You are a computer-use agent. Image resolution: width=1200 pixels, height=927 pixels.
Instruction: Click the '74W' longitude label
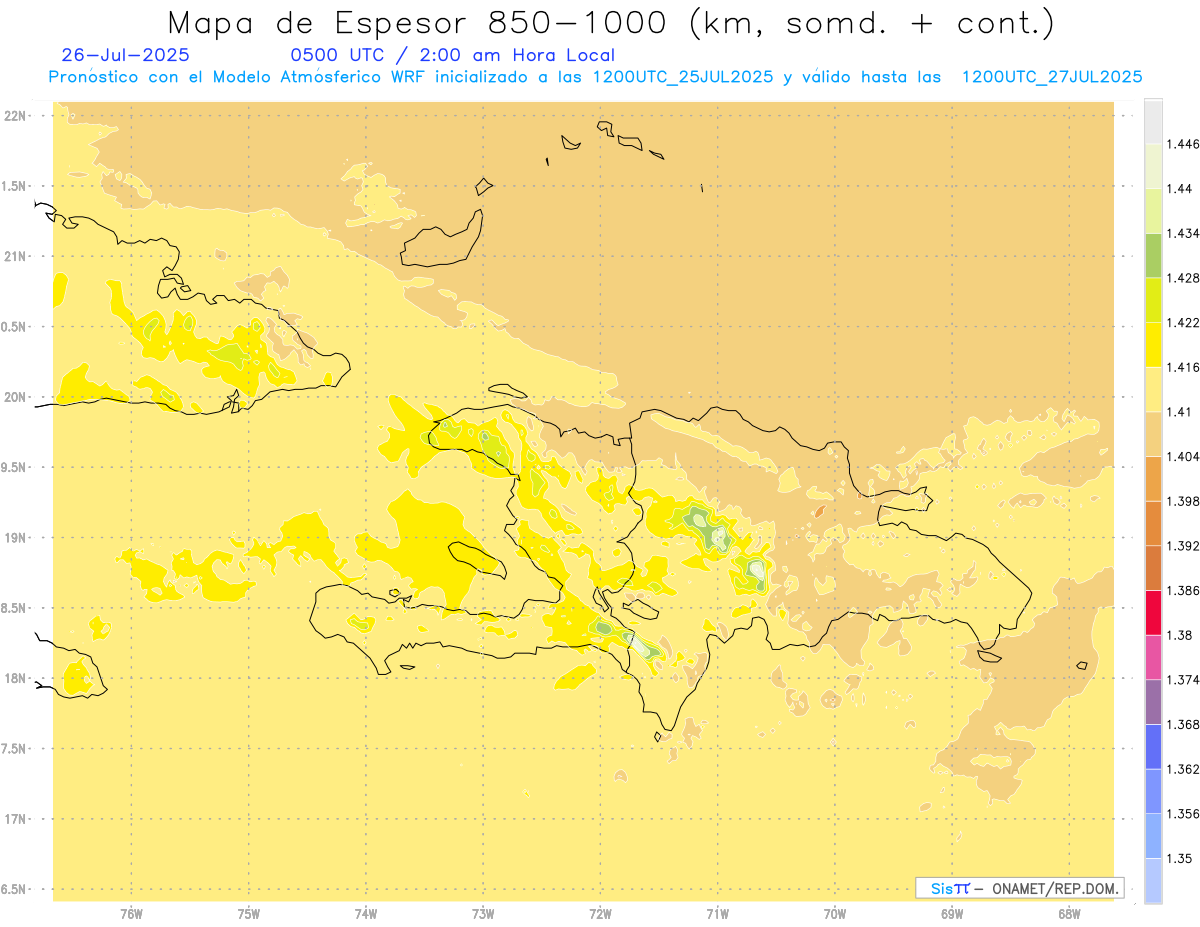pos(366,916)
